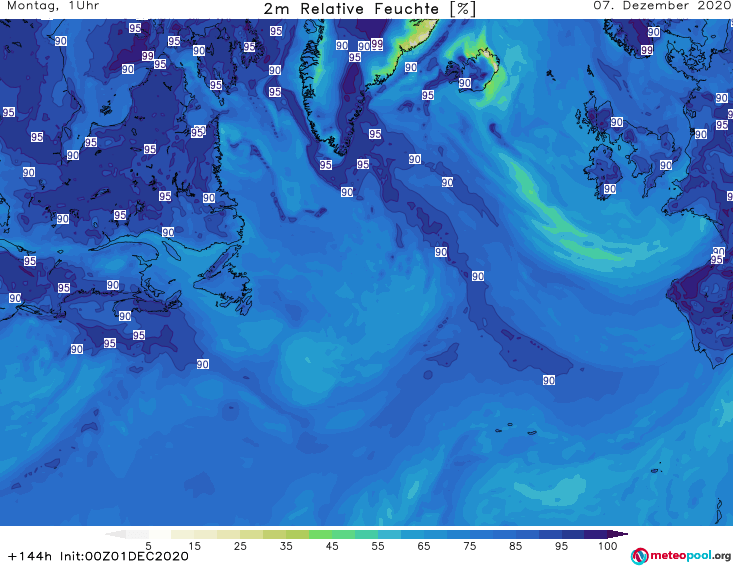Pick the bright green legend swatch above 45
The image size is (733, 566).
(320, 534)
